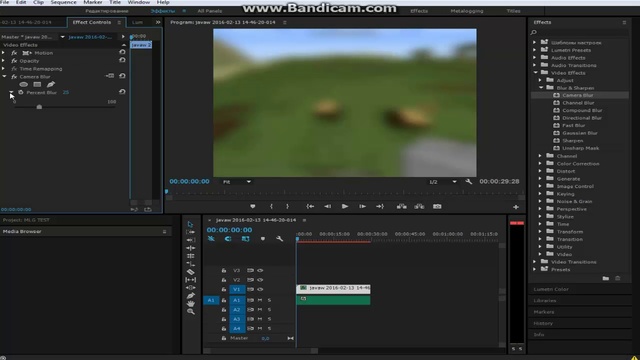Screen dimensions: 640x360
Task: Click Export Frame camera icon
Action: 437,207
